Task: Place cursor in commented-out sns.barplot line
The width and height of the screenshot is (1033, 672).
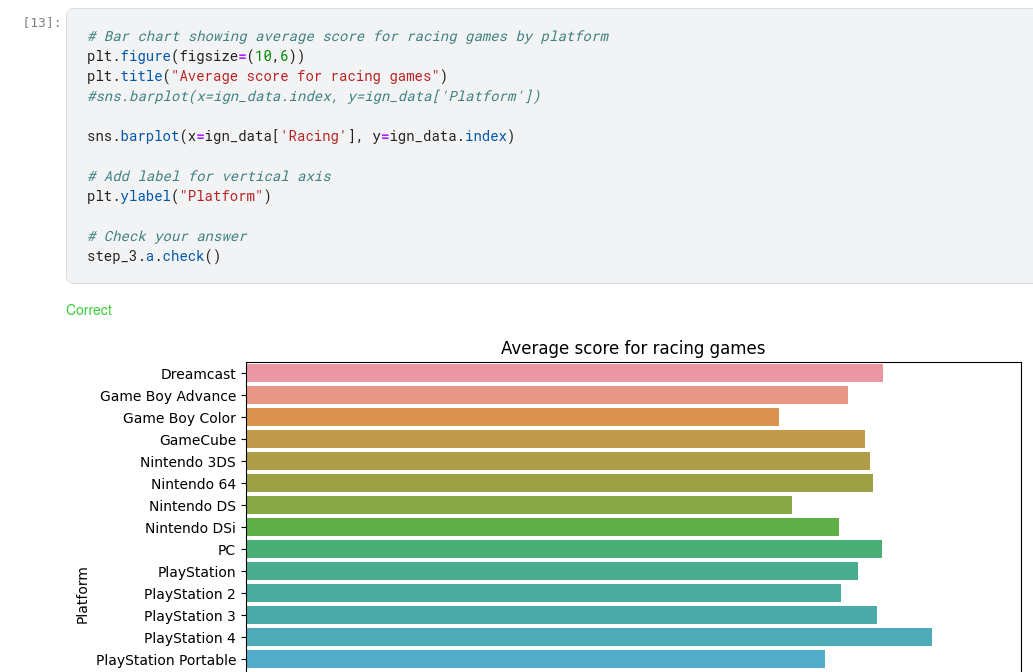Action: click(x=313, y=96)
